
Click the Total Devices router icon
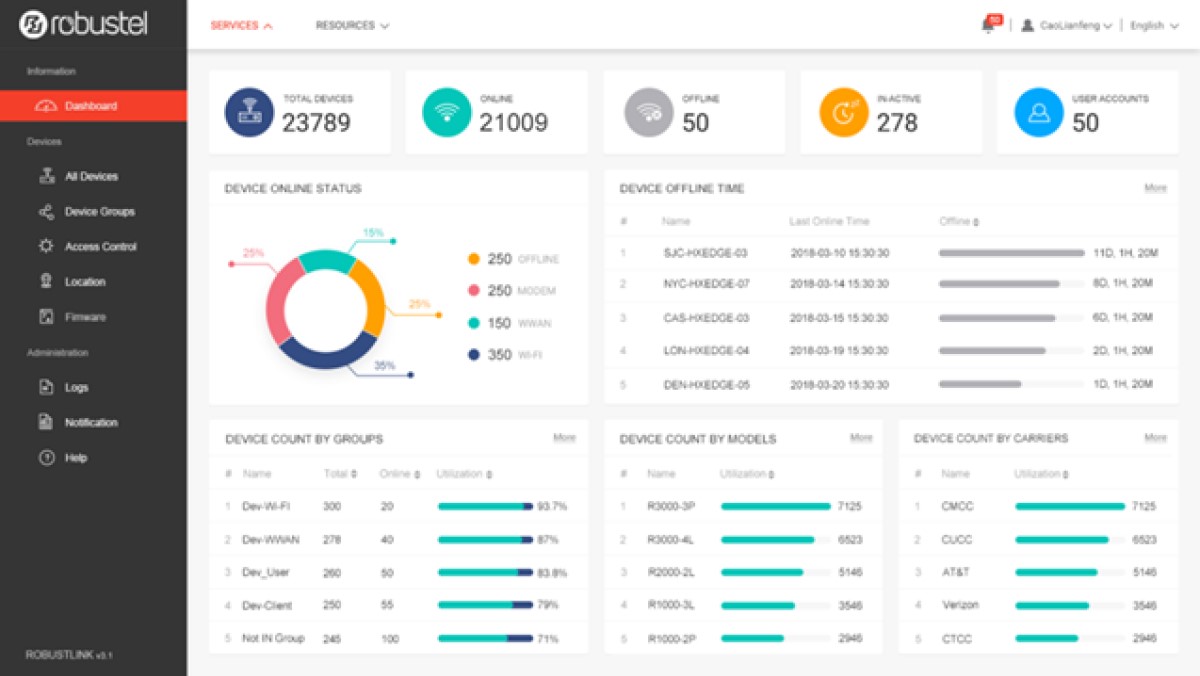click(249, 112)
